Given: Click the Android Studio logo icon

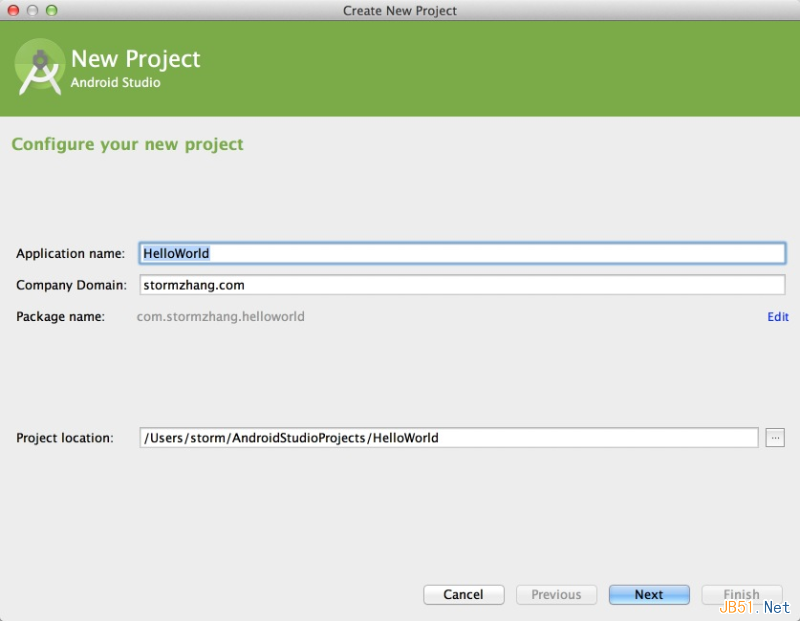Looking at the screenshot, I should (x=40, y=67).
